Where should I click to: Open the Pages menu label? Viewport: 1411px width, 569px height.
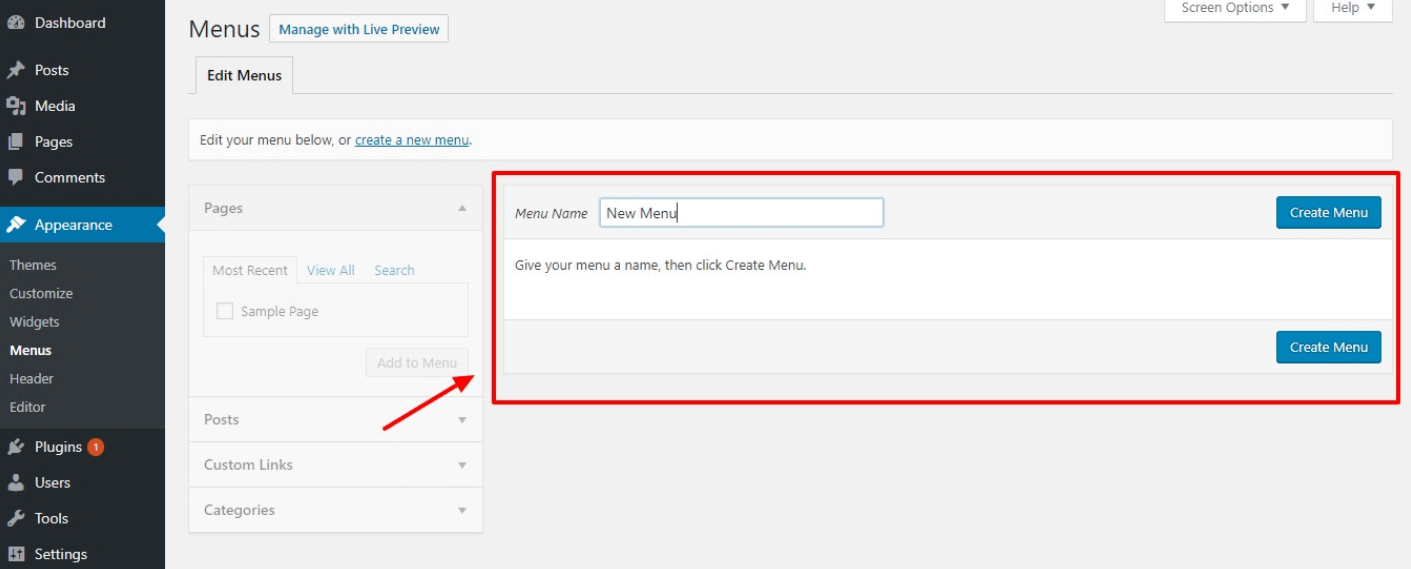click(x=54, y=142)
